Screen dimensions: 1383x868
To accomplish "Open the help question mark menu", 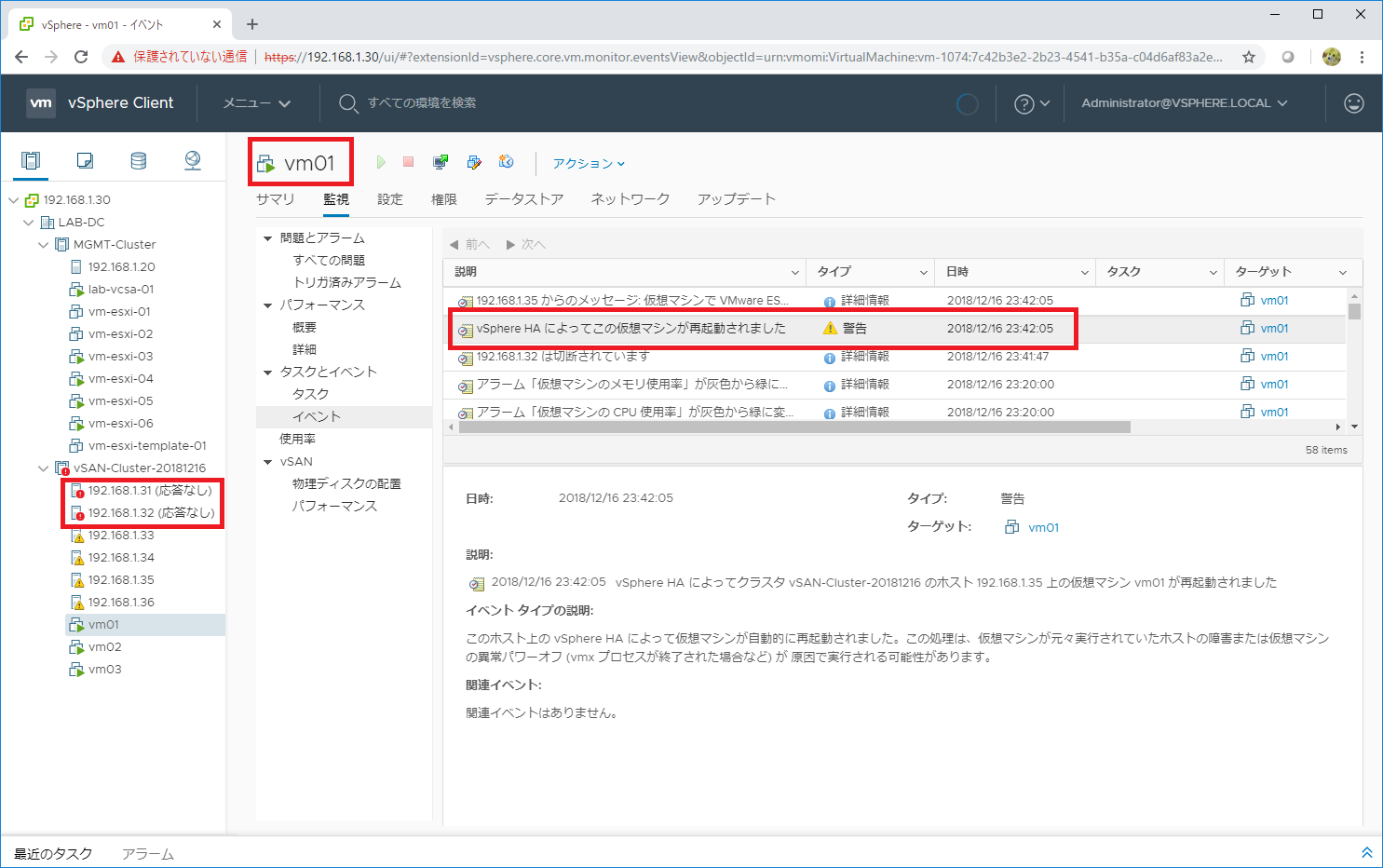I will click(1032, 103).
